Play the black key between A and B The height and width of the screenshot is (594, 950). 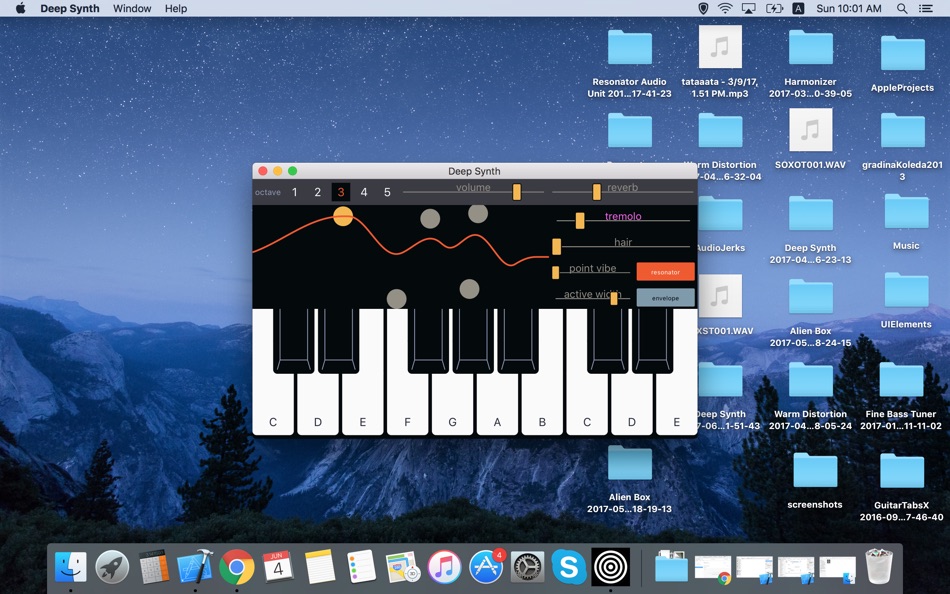pyautogui.click(x=518, y=340)
